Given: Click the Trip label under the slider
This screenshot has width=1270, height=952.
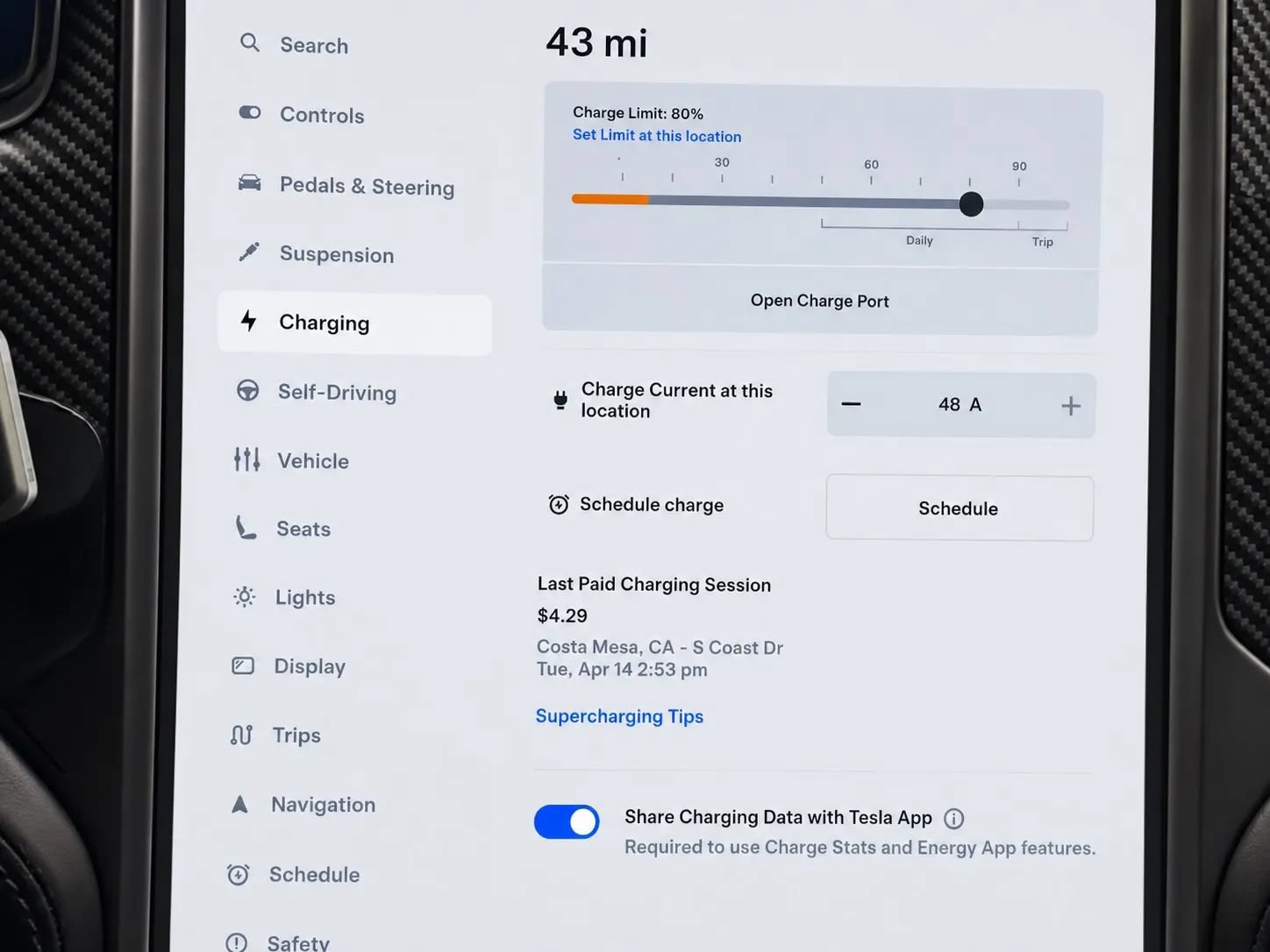Looking at the screenshot, I should (1043, 242).
